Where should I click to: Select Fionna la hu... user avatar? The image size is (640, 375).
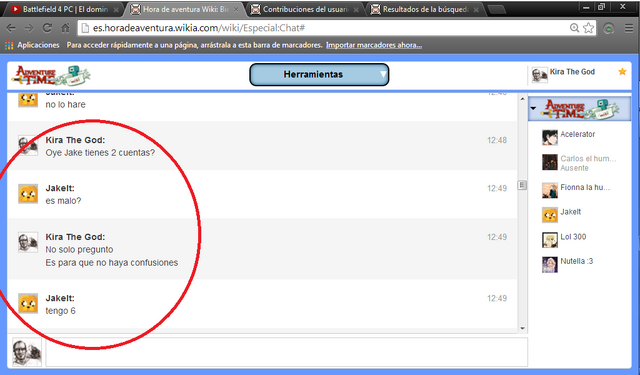pyautogui.click(x=550, y=191)
